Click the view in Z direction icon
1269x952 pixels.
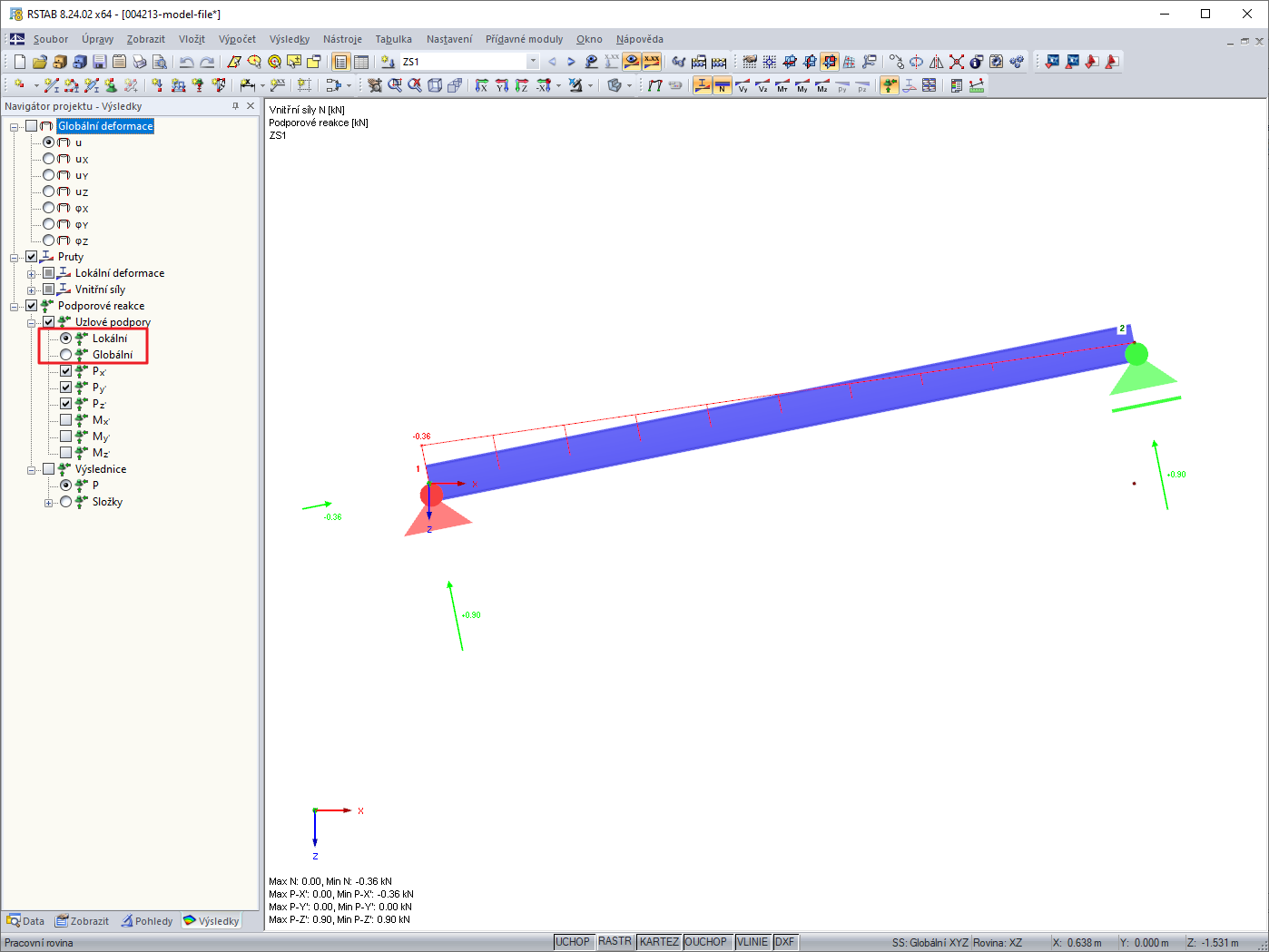click(x=522, y=85)
